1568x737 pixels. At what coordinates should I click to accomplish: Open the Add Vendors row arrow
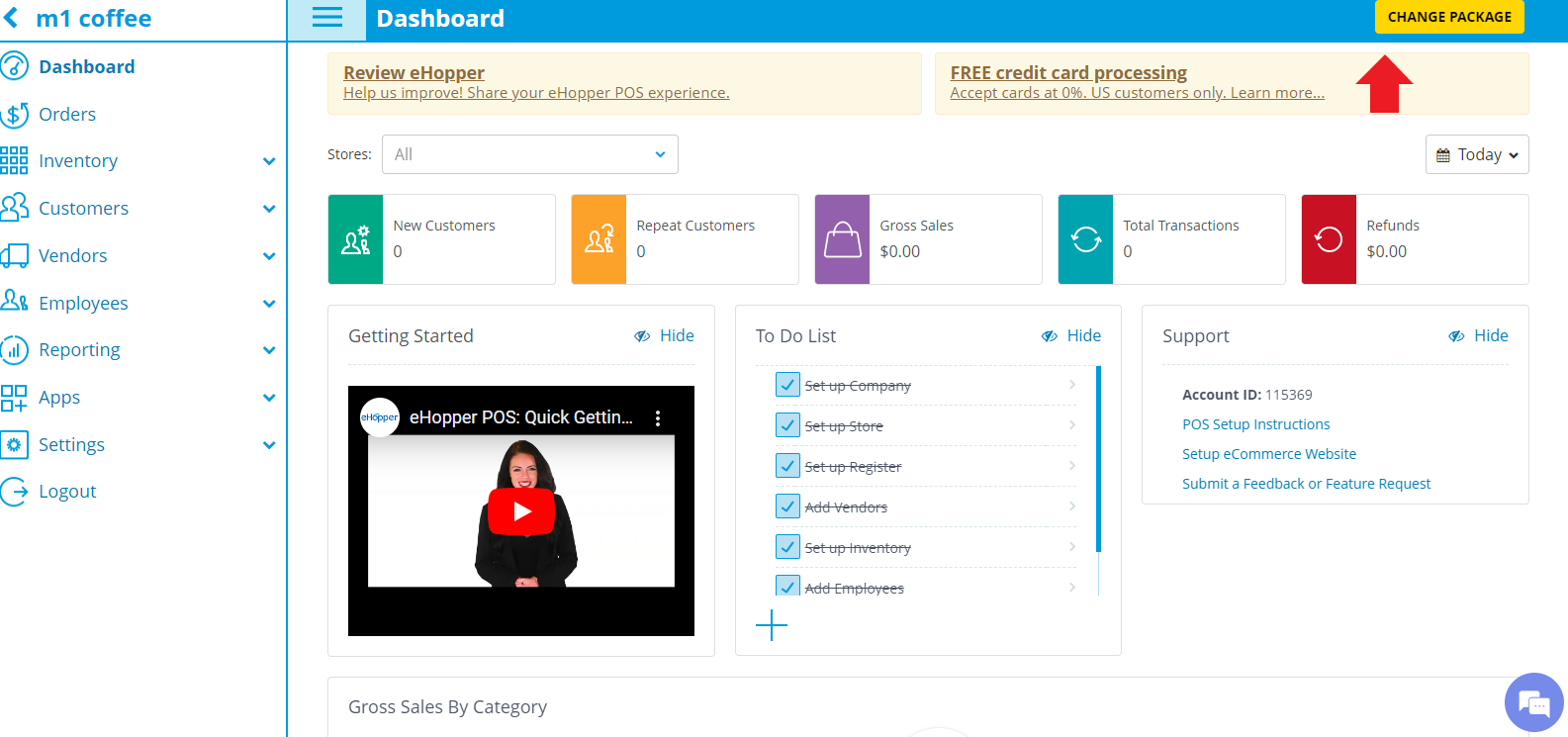click(x=1072, y=506)
